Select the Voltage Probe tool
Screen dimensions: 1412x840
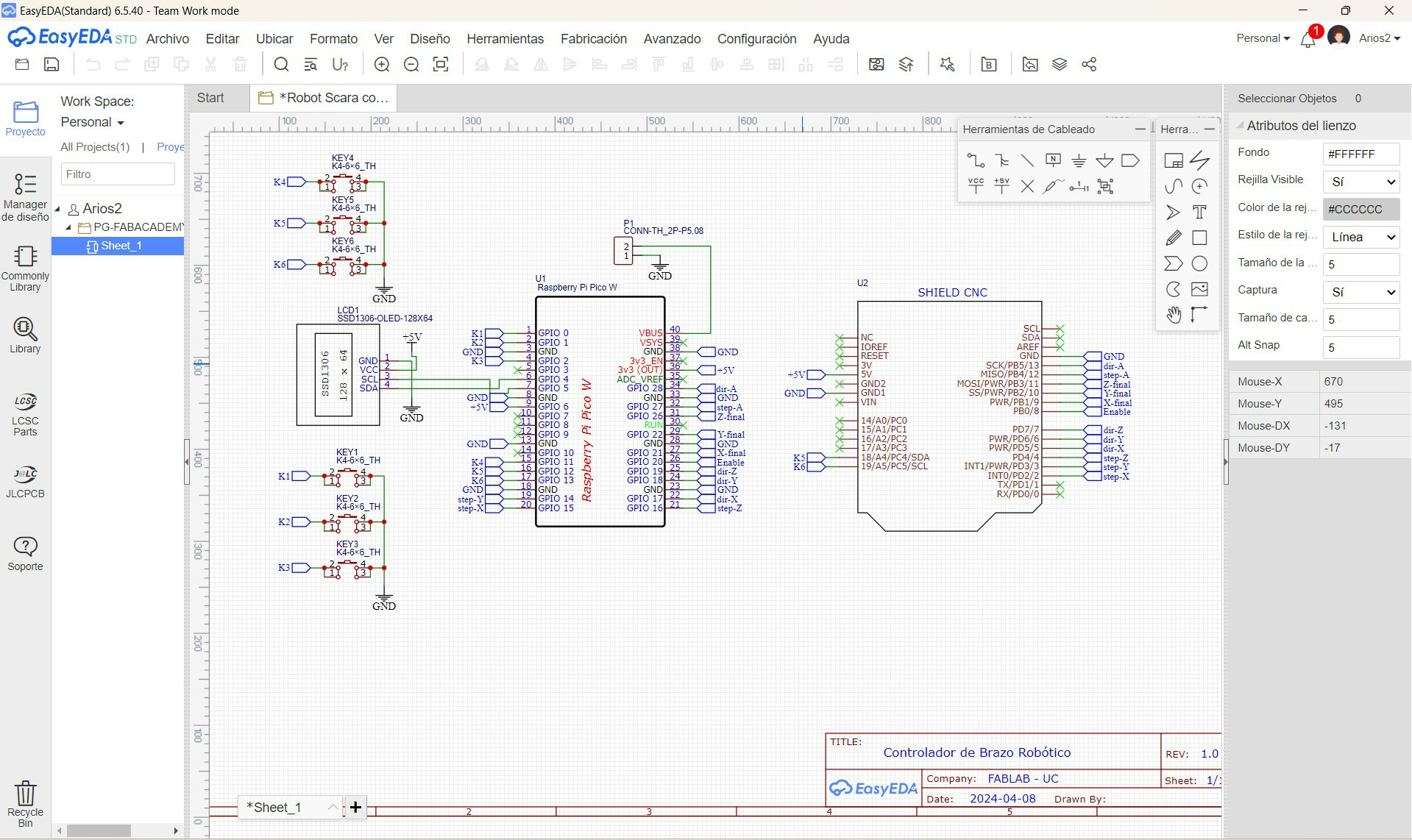pos(1053,186)
